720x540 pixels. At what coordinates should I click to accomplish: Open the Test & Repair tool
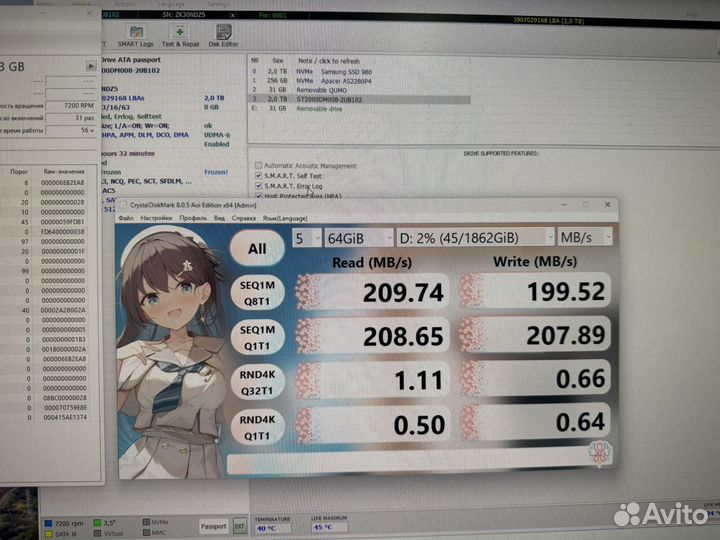click(180, 36)
